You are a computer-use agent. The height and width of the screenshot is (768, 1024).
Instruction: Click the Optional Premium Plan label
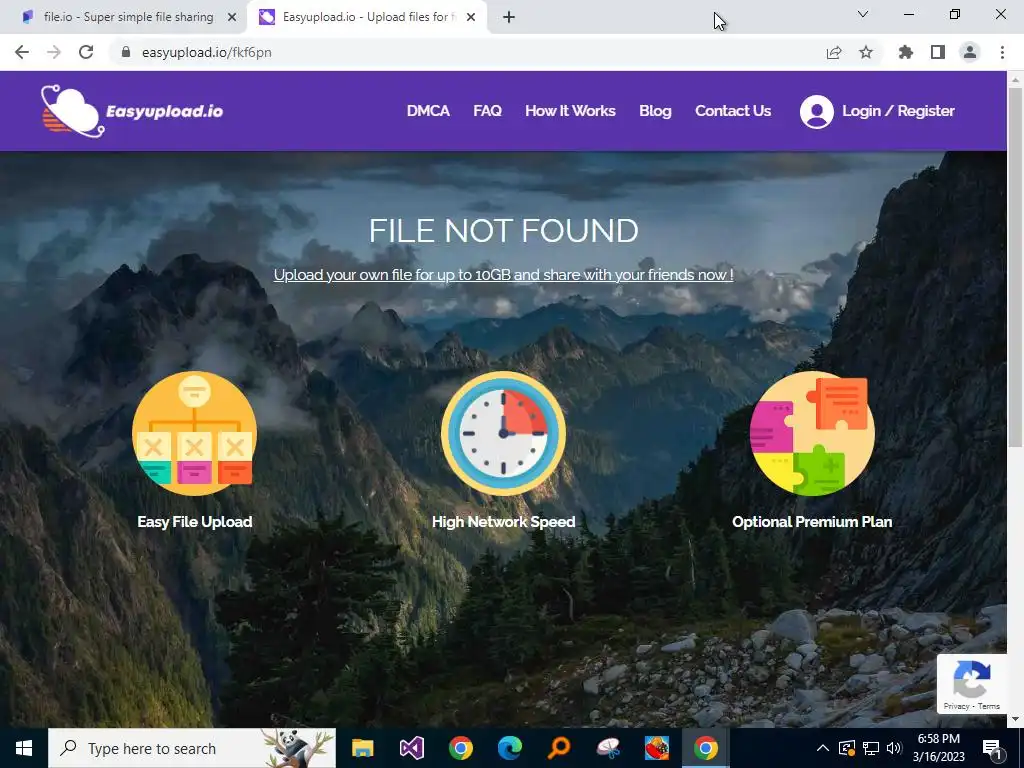(812, 522)
